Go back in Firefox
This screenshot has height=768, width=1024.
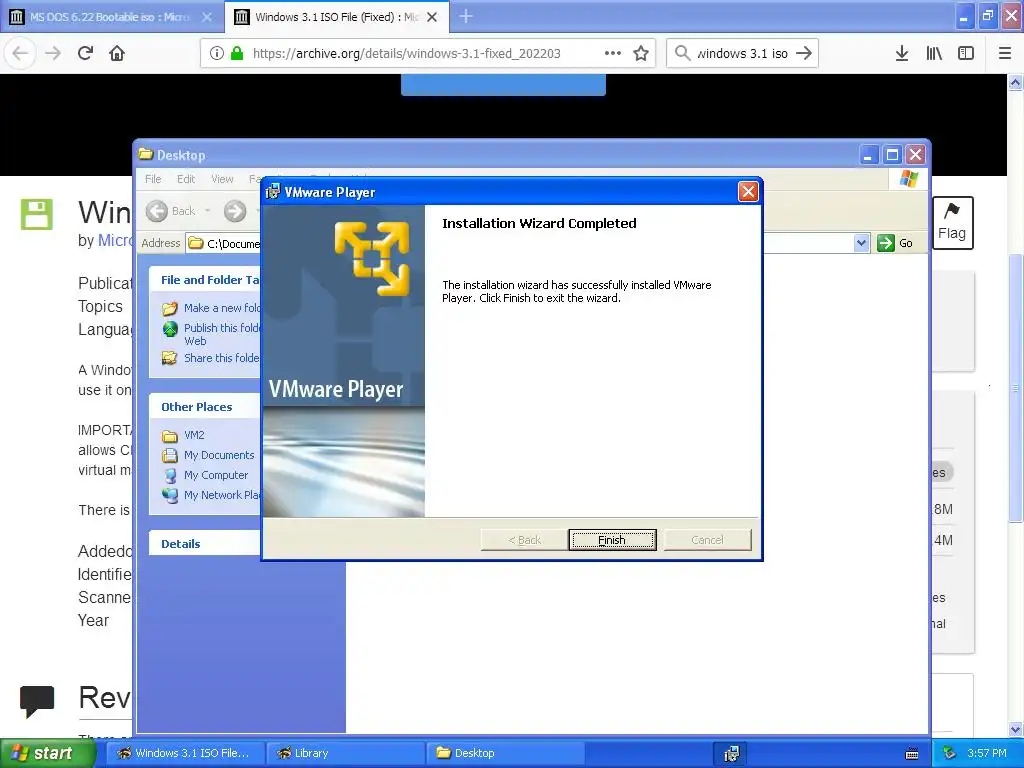21,54
